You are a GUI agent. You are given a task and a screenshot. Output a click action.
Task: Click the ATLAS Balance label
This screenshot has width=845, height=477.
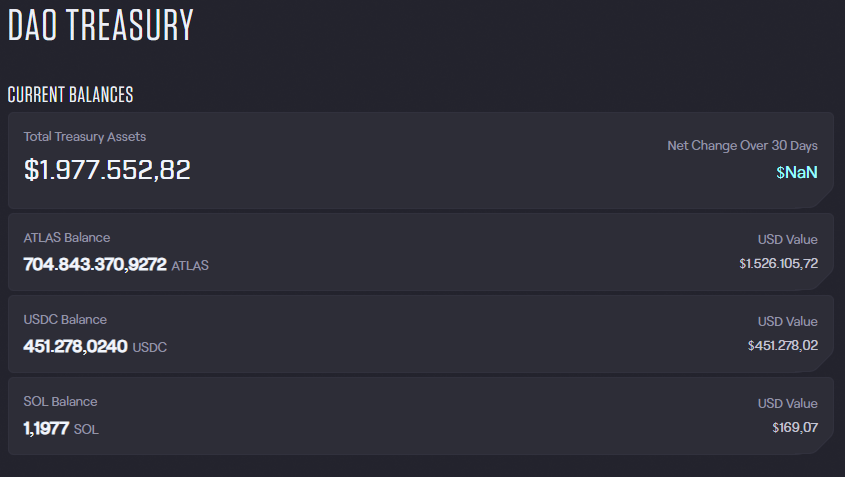(x=67, y=238)
